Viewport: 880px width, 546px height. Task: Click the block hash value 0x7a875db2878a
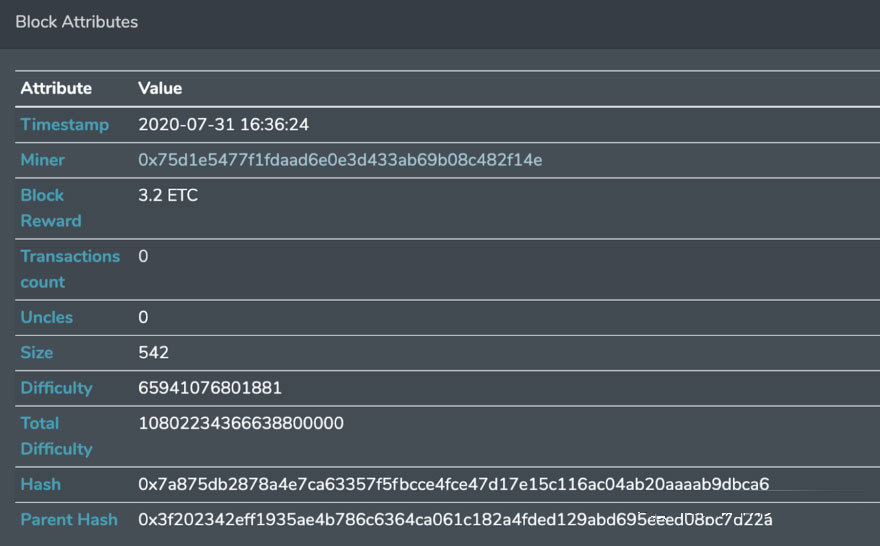pyautogui.click(x=453, y=484)
